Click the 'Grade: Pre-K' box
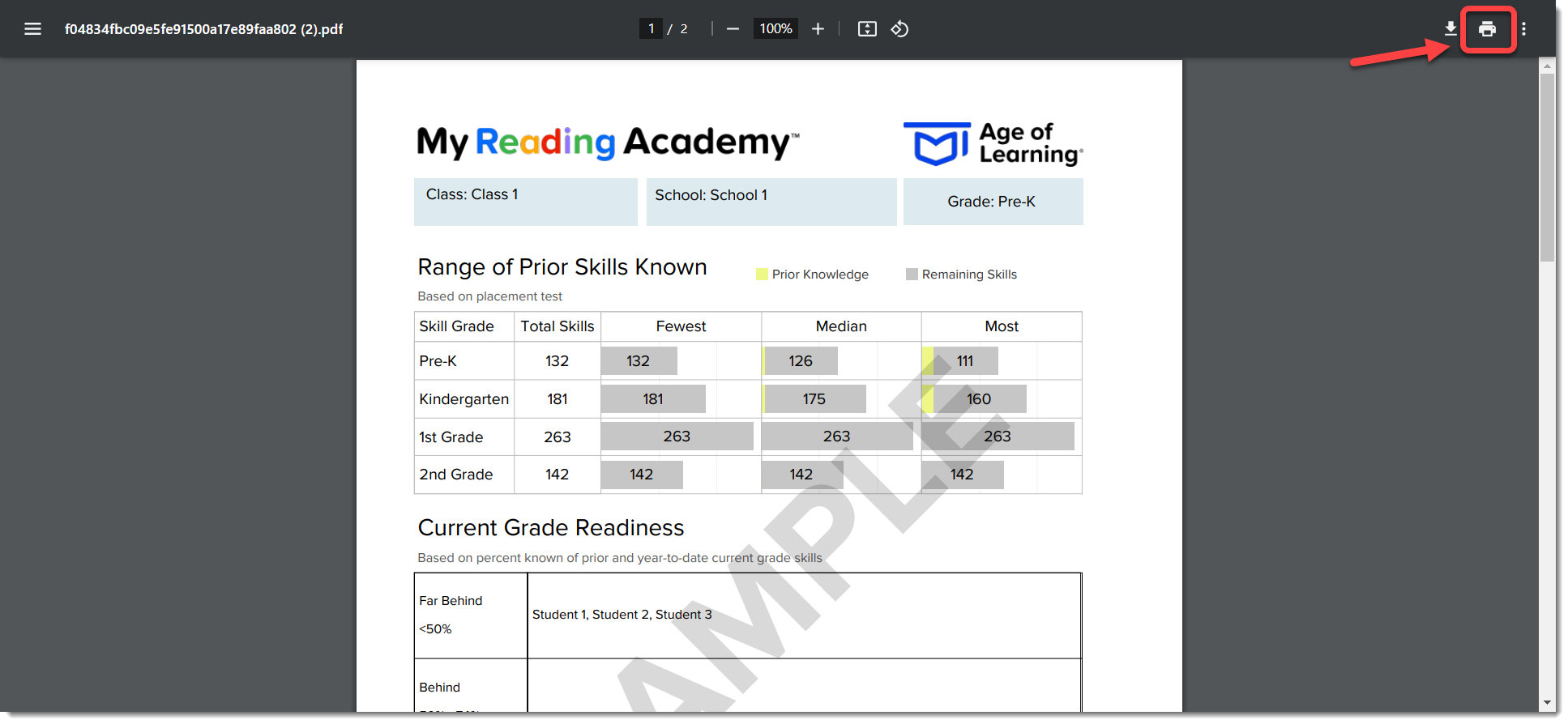The height and width of the screenshot is (724, 1568). [x=993, y=202]
